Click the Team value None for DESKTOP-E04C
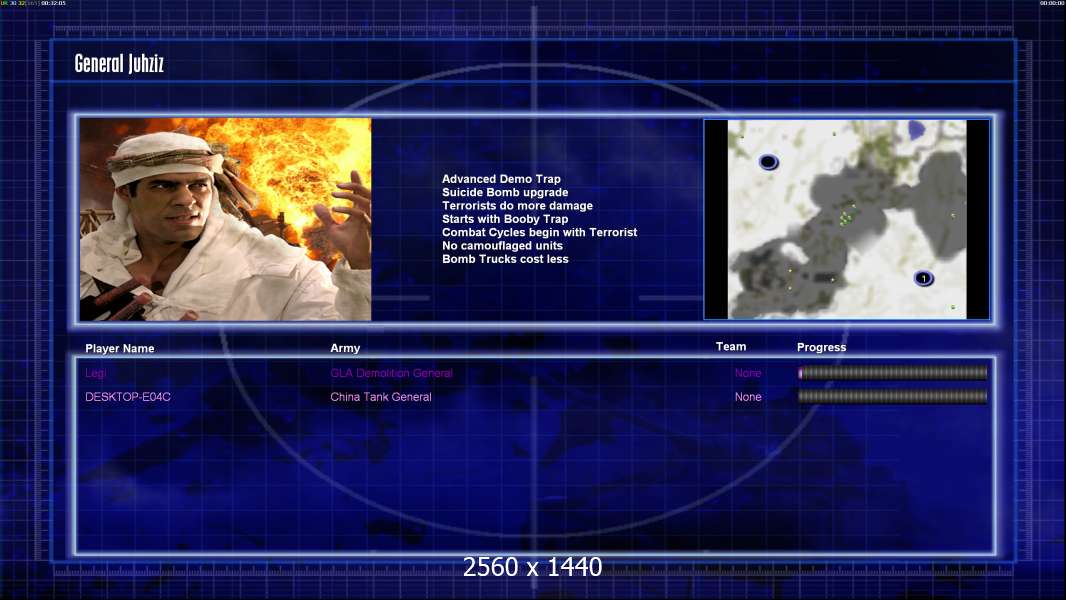The image size is (1066, 600). (x=748, y=397)
